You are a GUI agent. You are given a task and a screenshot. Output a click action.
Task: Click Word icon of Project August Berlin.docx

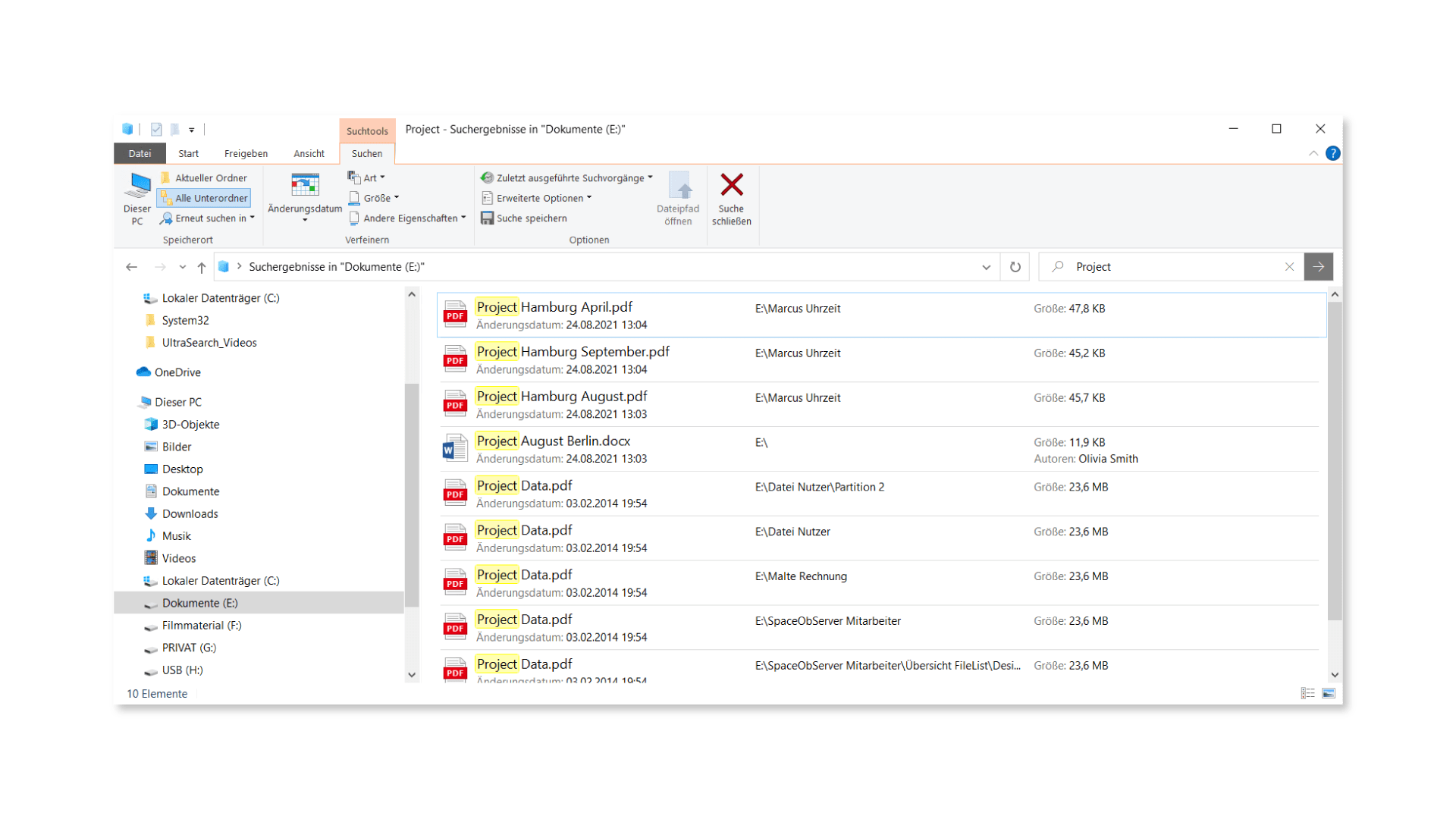click(x=455, y=448)
